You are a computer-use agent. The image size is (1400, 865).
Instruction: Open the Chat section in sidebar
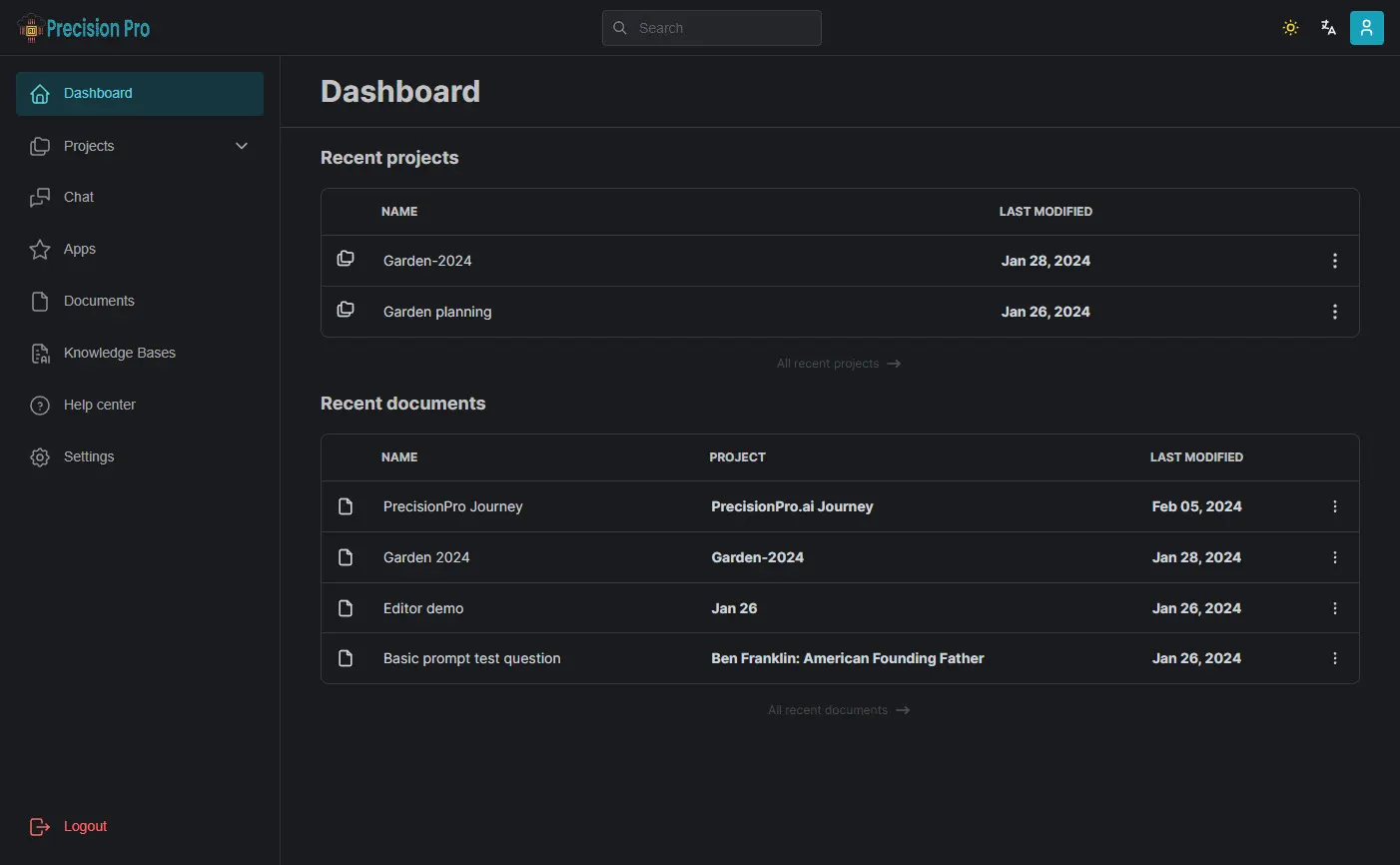(78, 198)
